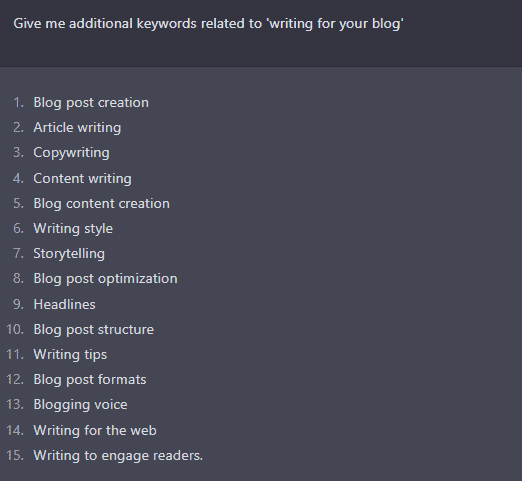Click the number 15 list marker
This screenshot has width=522, height=481.
[x=15, y=456]
